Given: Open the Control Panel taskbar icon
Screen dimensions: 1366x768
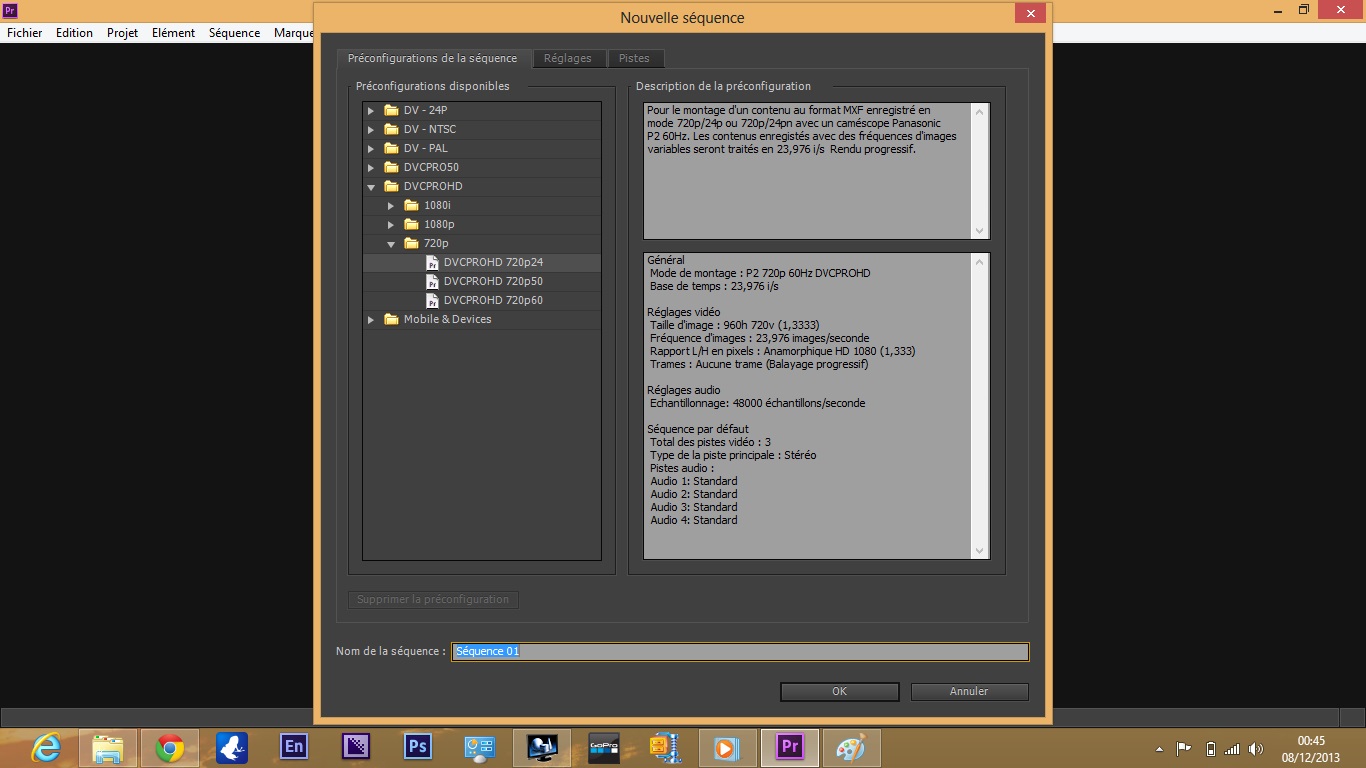Looking at the screenshot, I should 480,748.
